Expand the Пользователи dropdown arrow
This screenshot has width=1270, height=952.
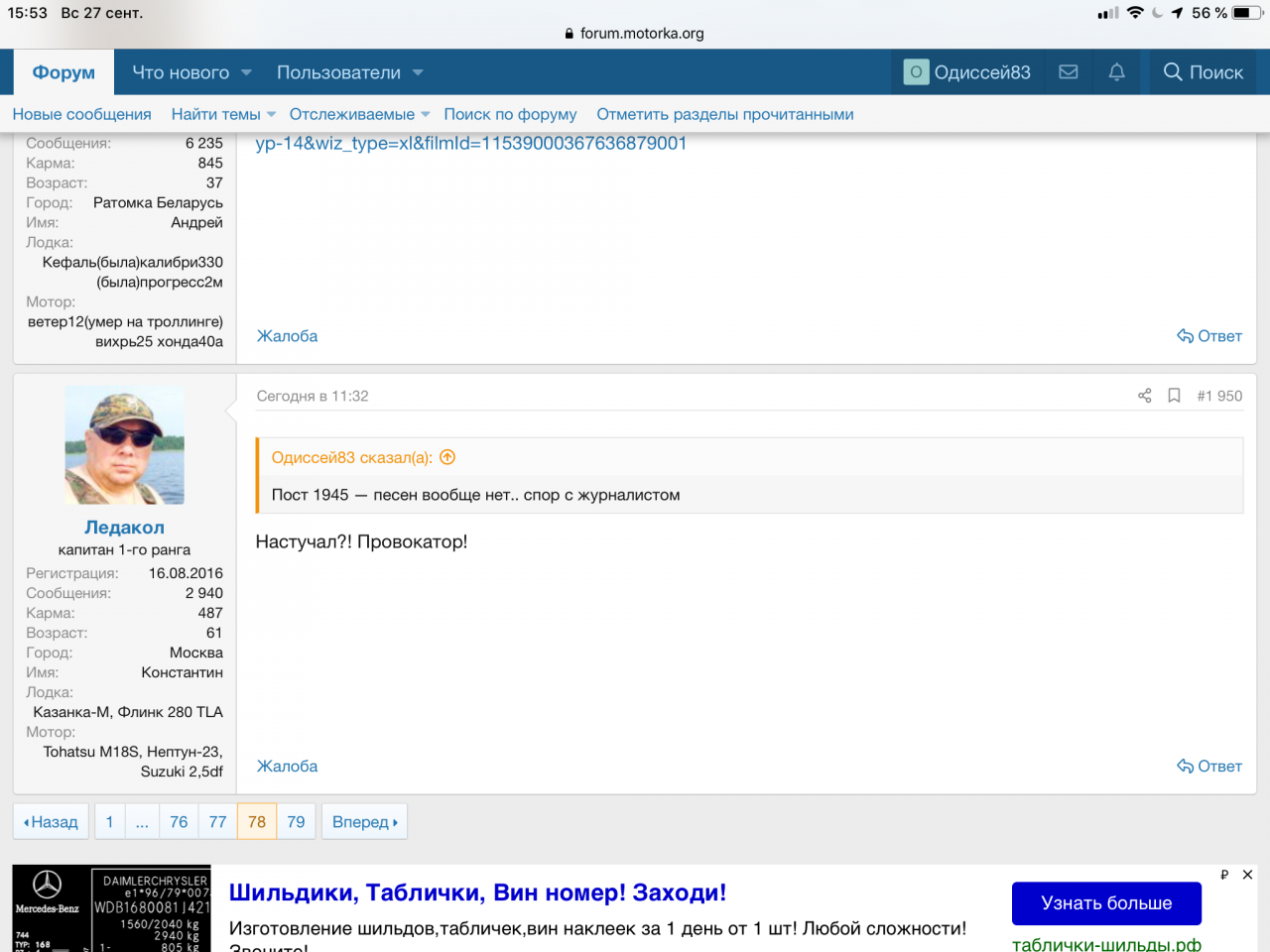[x=418, y=72]
